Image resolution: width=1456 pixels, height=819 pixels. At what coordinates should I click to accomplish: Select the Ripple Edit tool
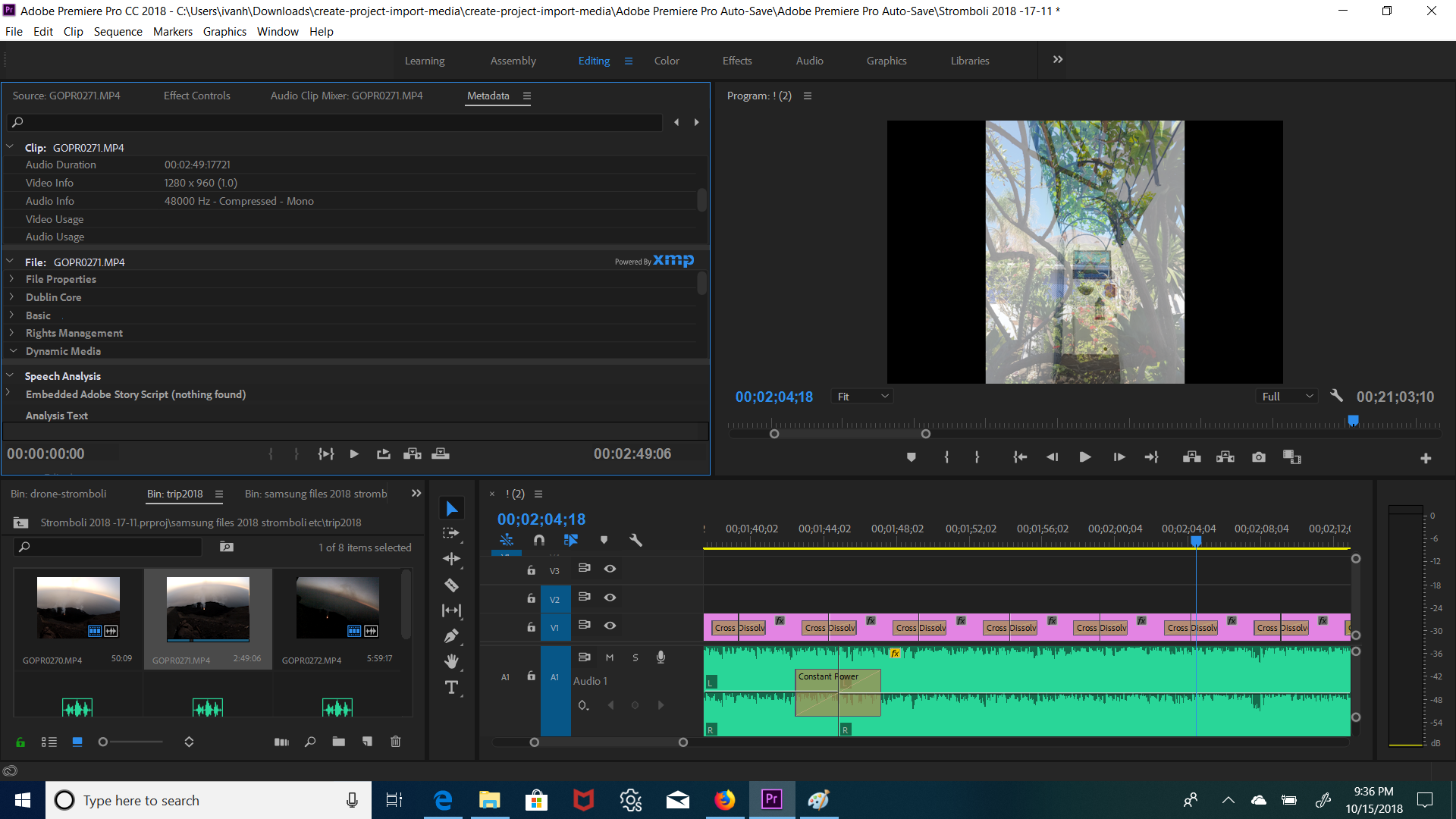click(451, 559)
